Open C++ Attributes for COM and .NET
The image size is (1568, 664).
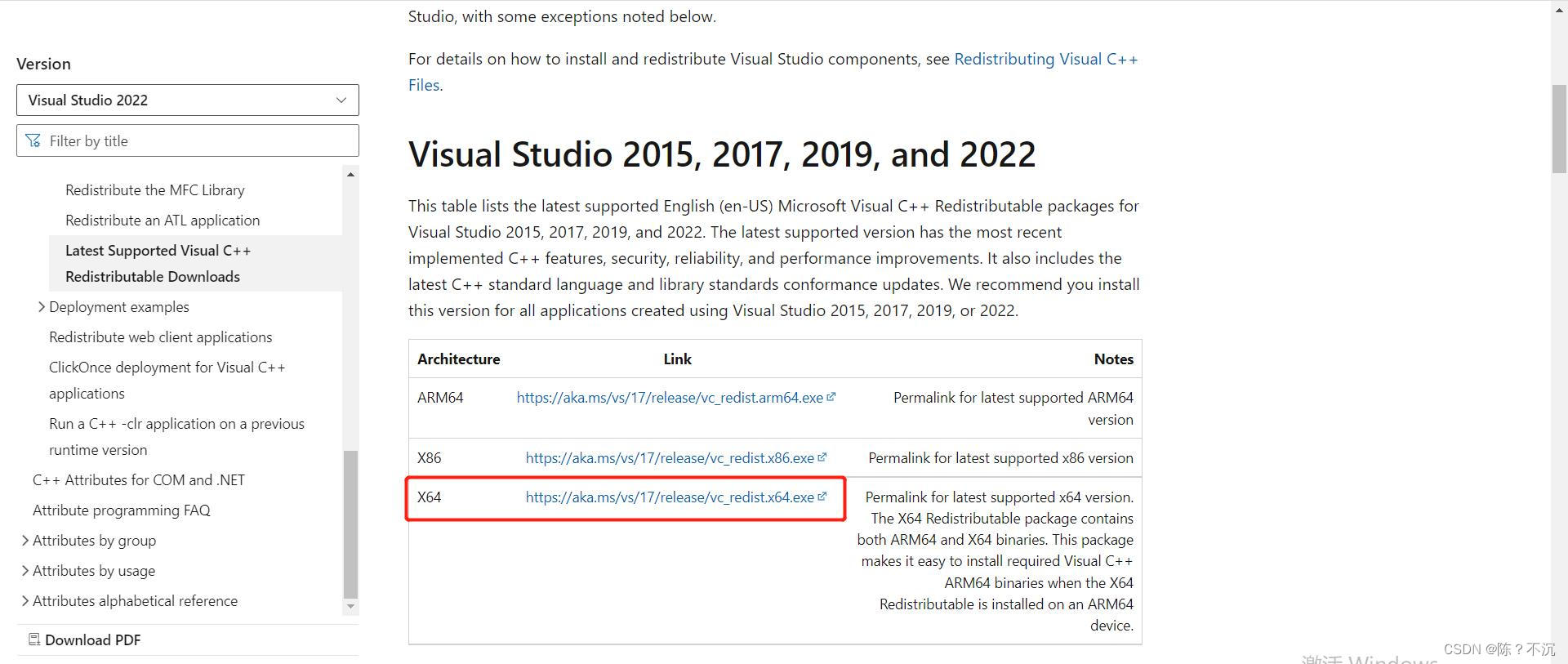(x=139, y=479)
